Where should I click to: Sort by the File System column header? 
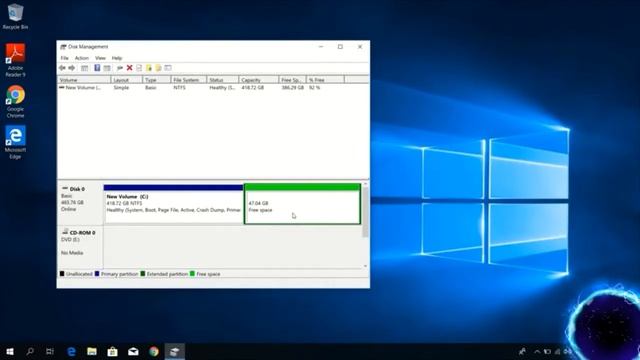click(x=189, y=80)
